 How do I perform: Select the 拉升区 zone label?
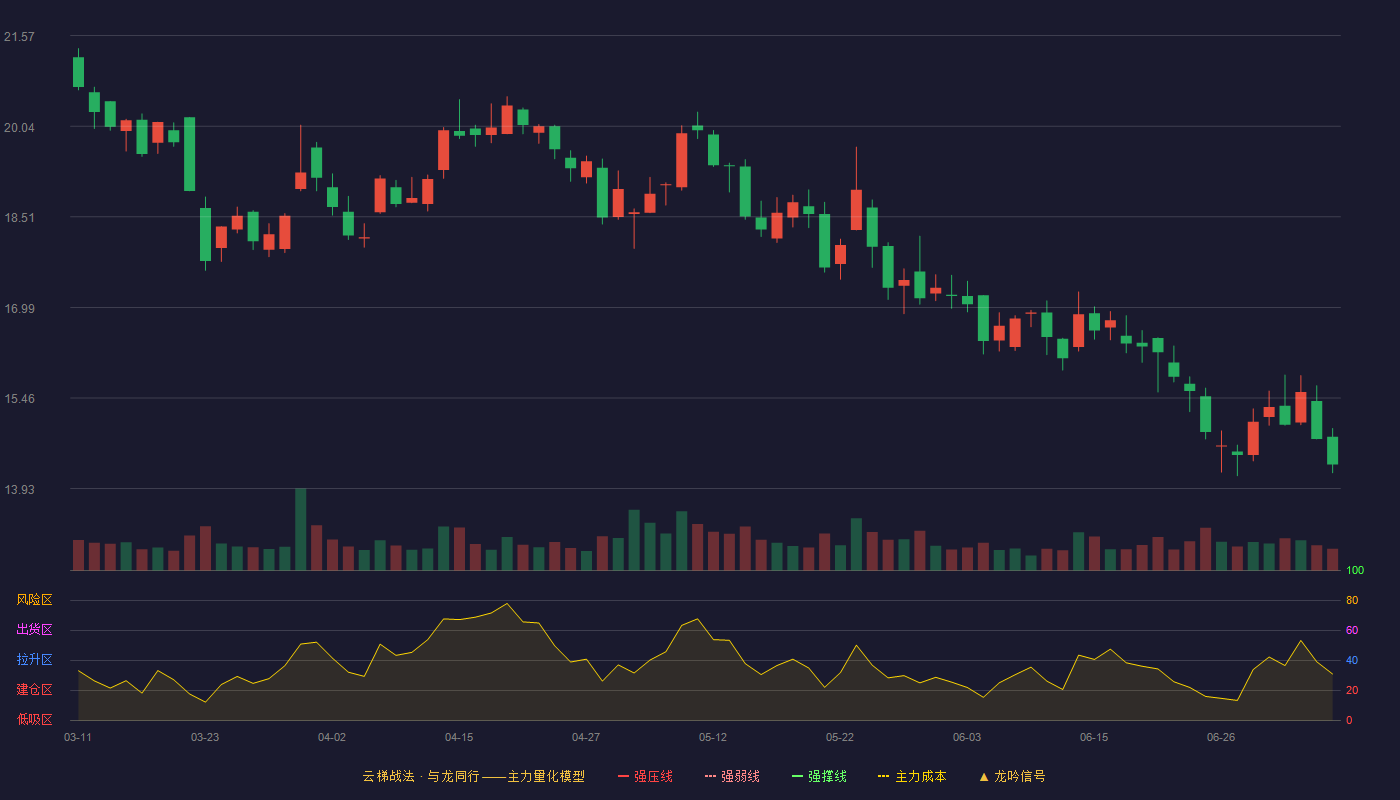34,660
